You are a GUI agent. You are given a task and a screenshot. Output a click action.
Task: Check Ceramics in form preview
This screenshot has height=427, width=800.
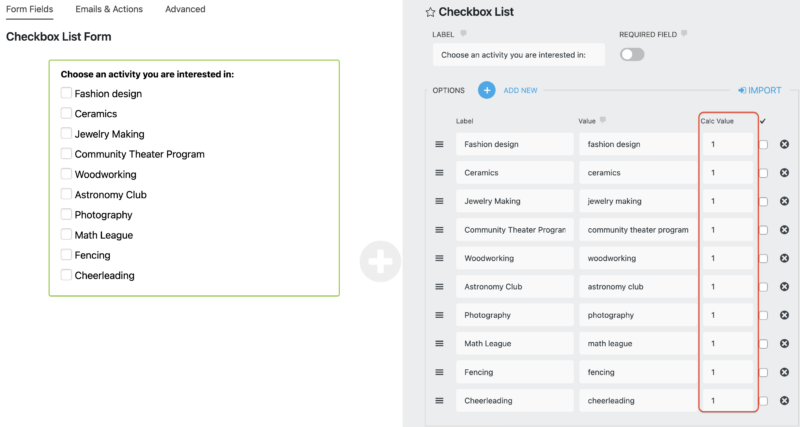tap(66, 113)
